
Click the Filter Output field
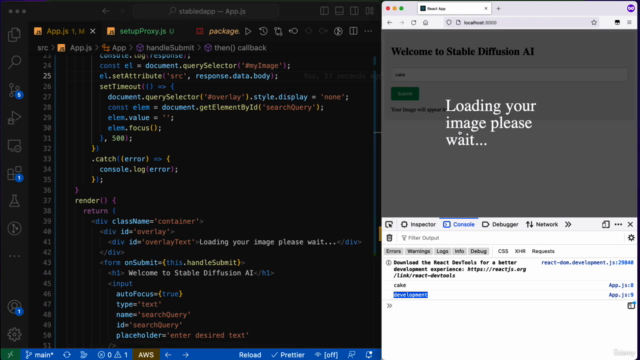(x=510, y=238)
